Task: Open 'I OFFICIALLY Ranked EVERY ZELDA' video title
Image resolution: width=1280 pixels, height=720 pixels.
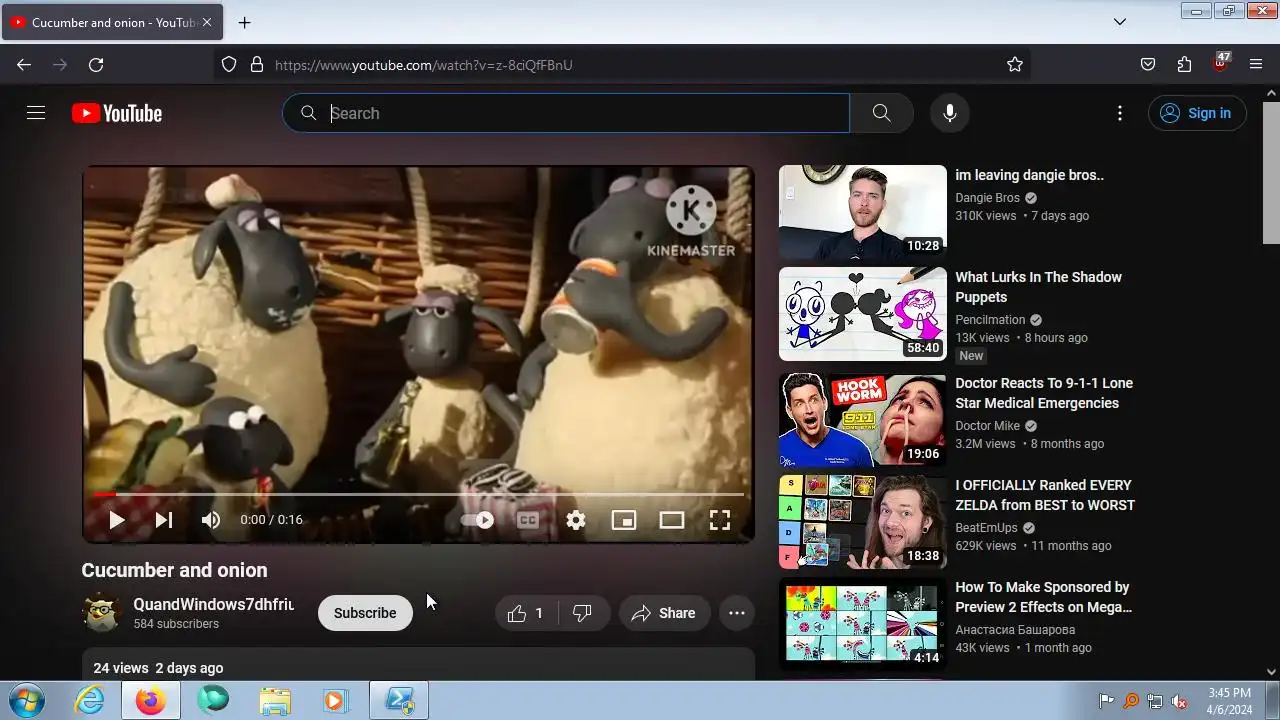Action: [1045, 495]
